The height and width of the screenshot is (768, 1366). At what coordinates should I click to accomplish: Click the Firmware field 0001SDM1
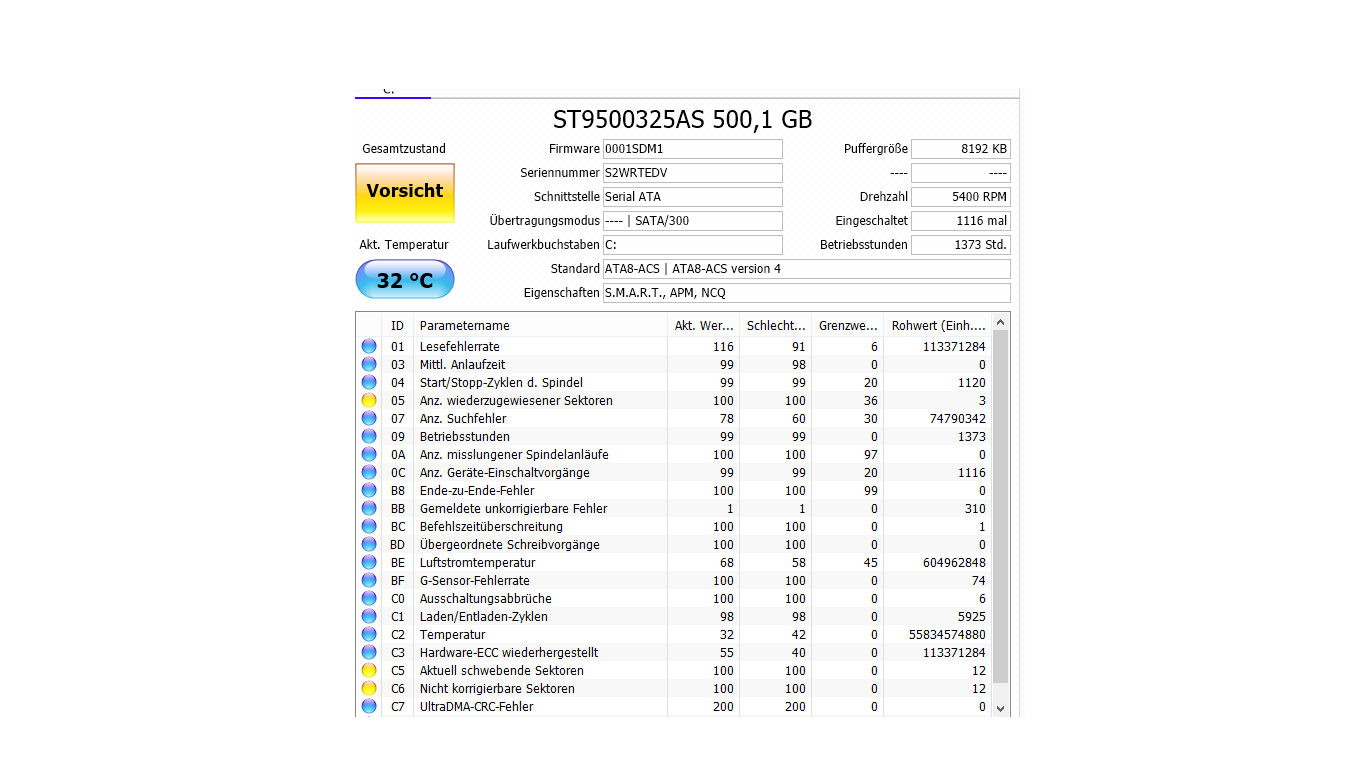[x=692, y=149]
